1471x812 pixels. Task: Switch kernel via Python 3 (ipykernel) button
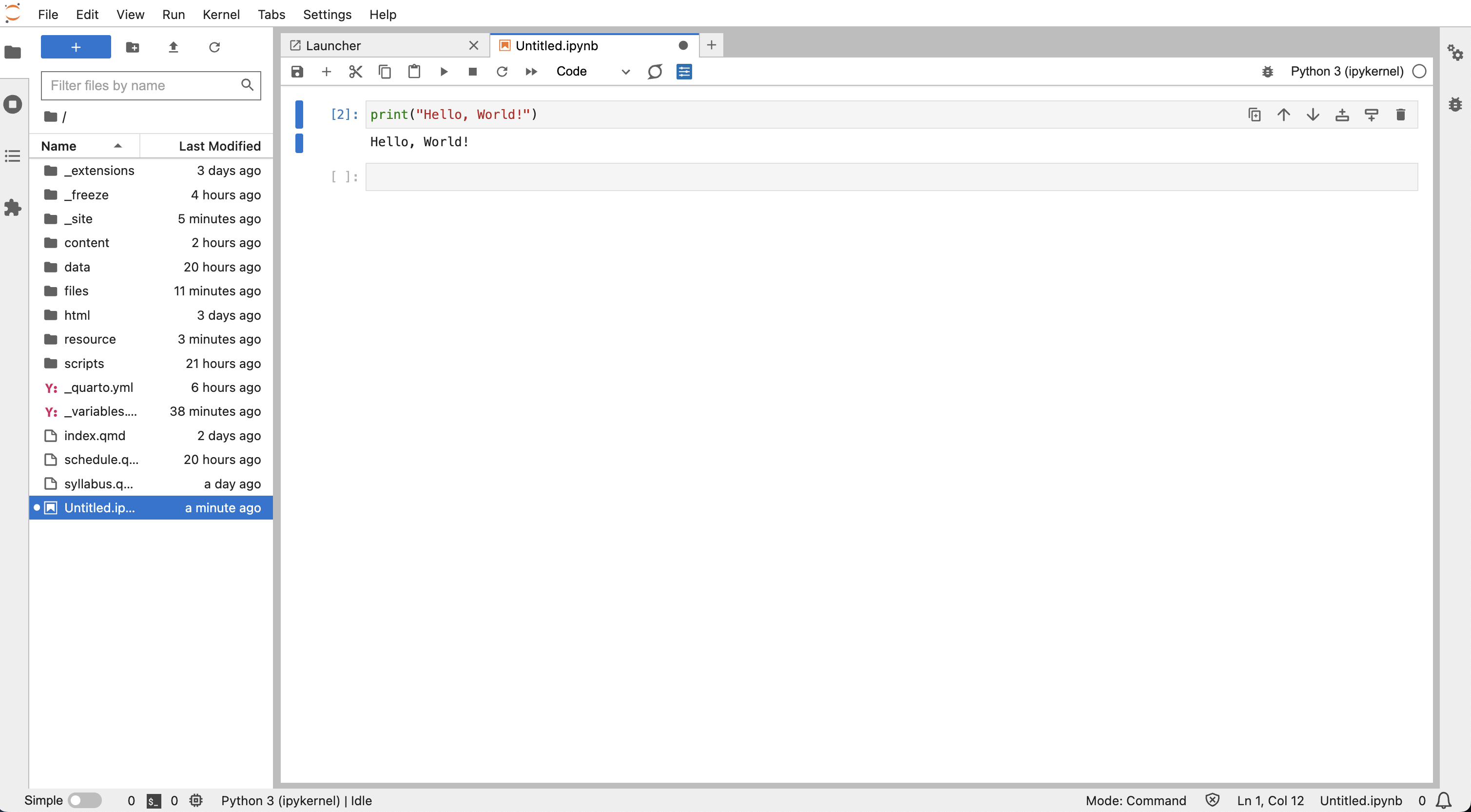pos(1347,71)
